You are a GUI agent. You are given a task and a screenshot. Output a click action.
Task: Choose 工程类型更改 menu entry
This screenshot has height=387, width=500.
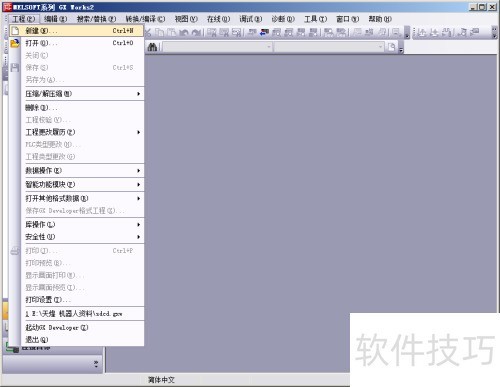(x=77, y=157)
